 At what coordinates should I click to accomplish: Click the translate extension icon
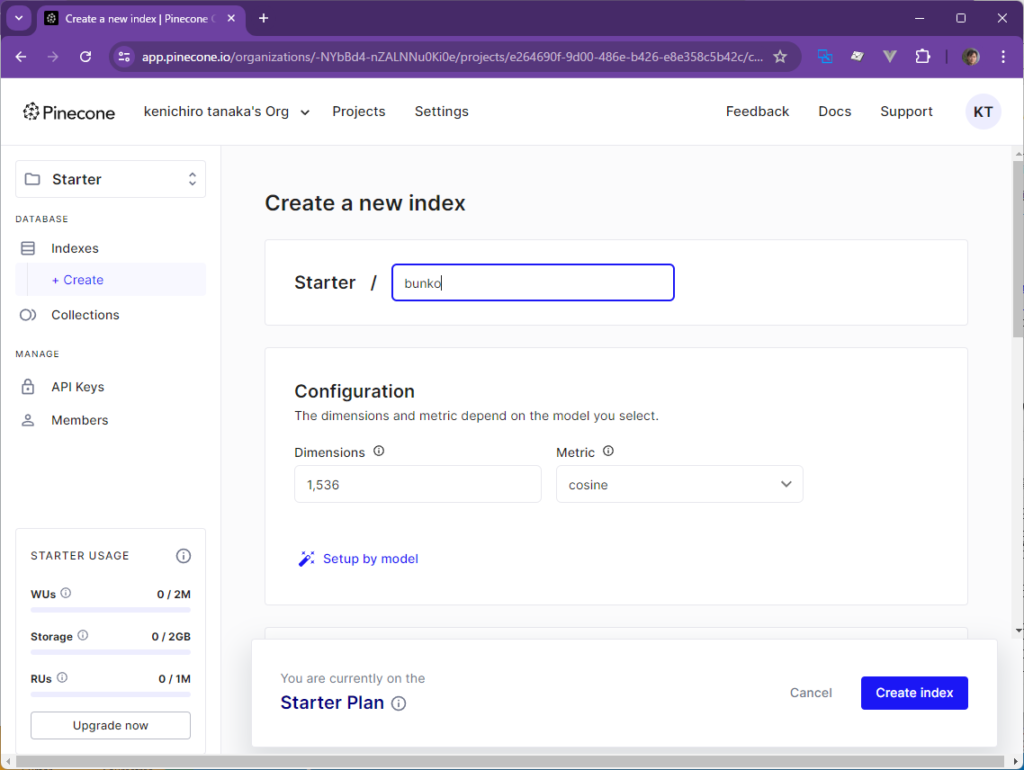[825, 57]
